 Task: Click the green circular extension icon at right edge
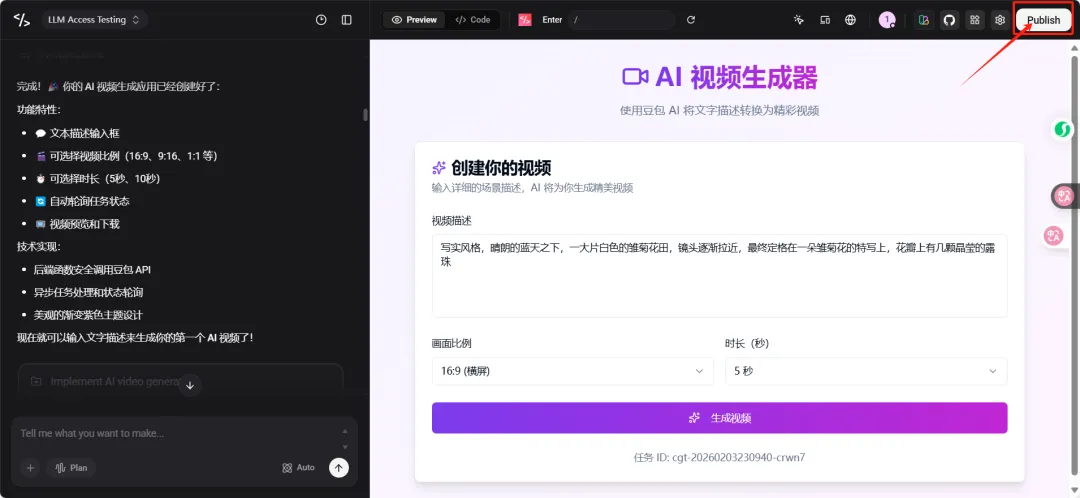pos(1064,129)
